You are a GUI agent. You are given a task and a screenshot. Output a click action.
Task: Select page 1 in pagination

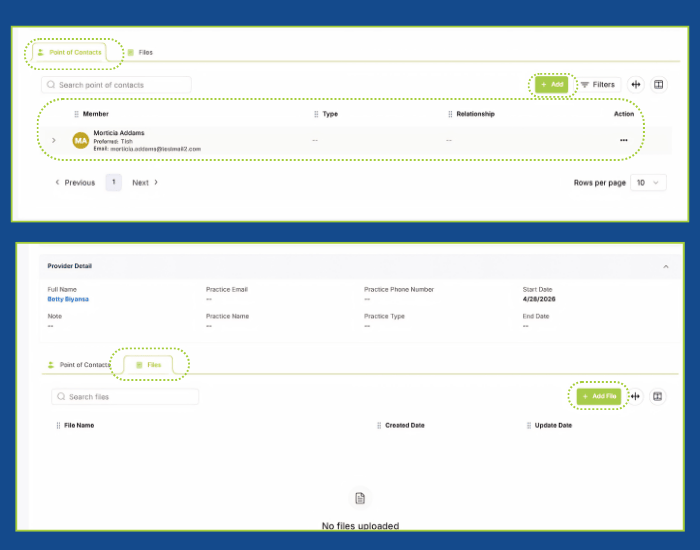(x=113, y=182)
